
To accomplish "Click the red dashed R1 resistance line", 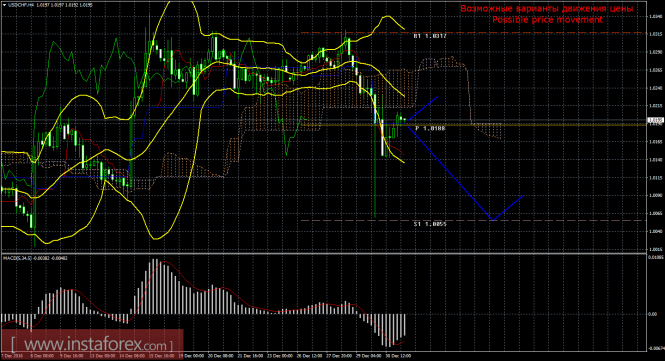I will pos(473,33).
